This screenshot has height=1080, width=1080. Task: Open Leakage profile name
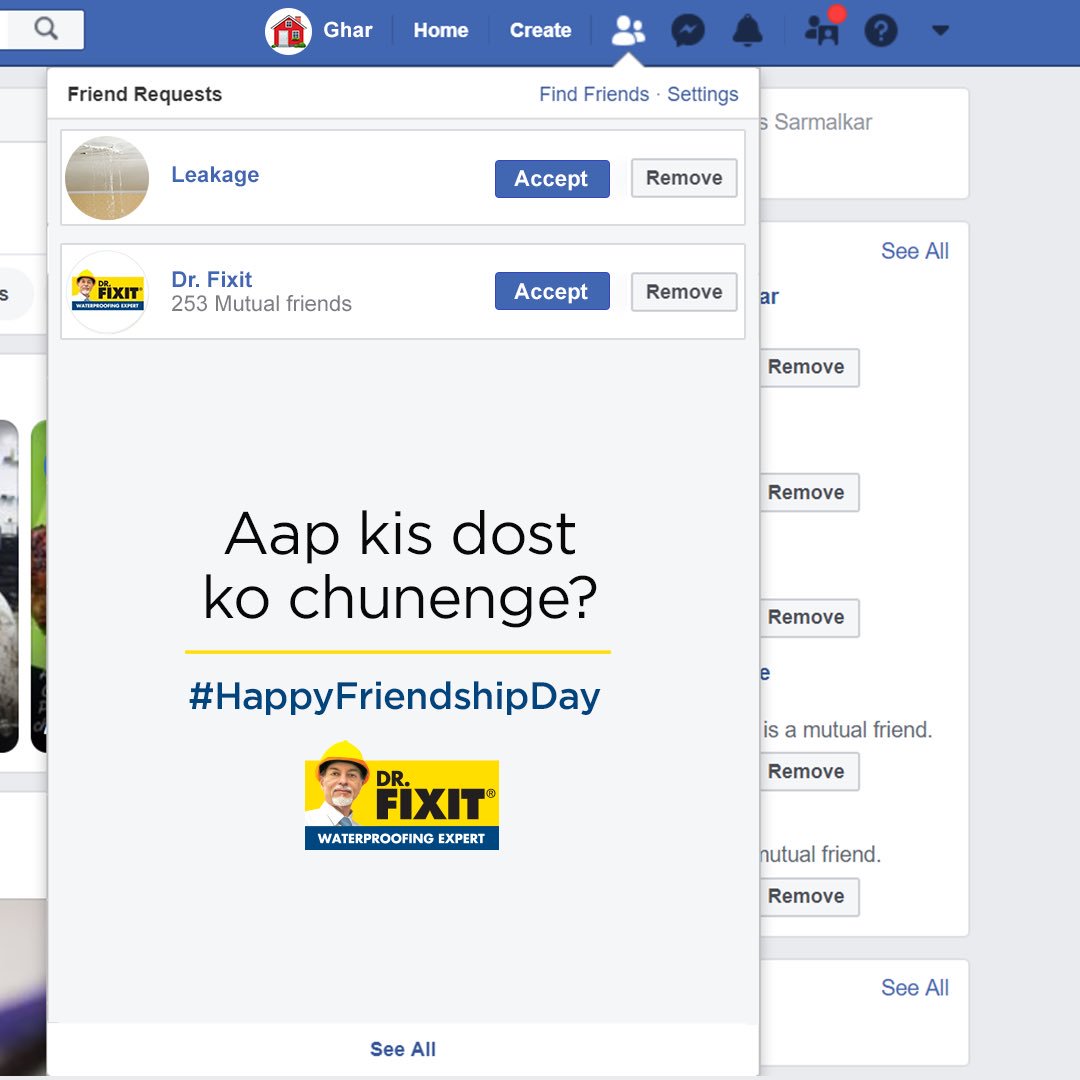pos(215,175)
